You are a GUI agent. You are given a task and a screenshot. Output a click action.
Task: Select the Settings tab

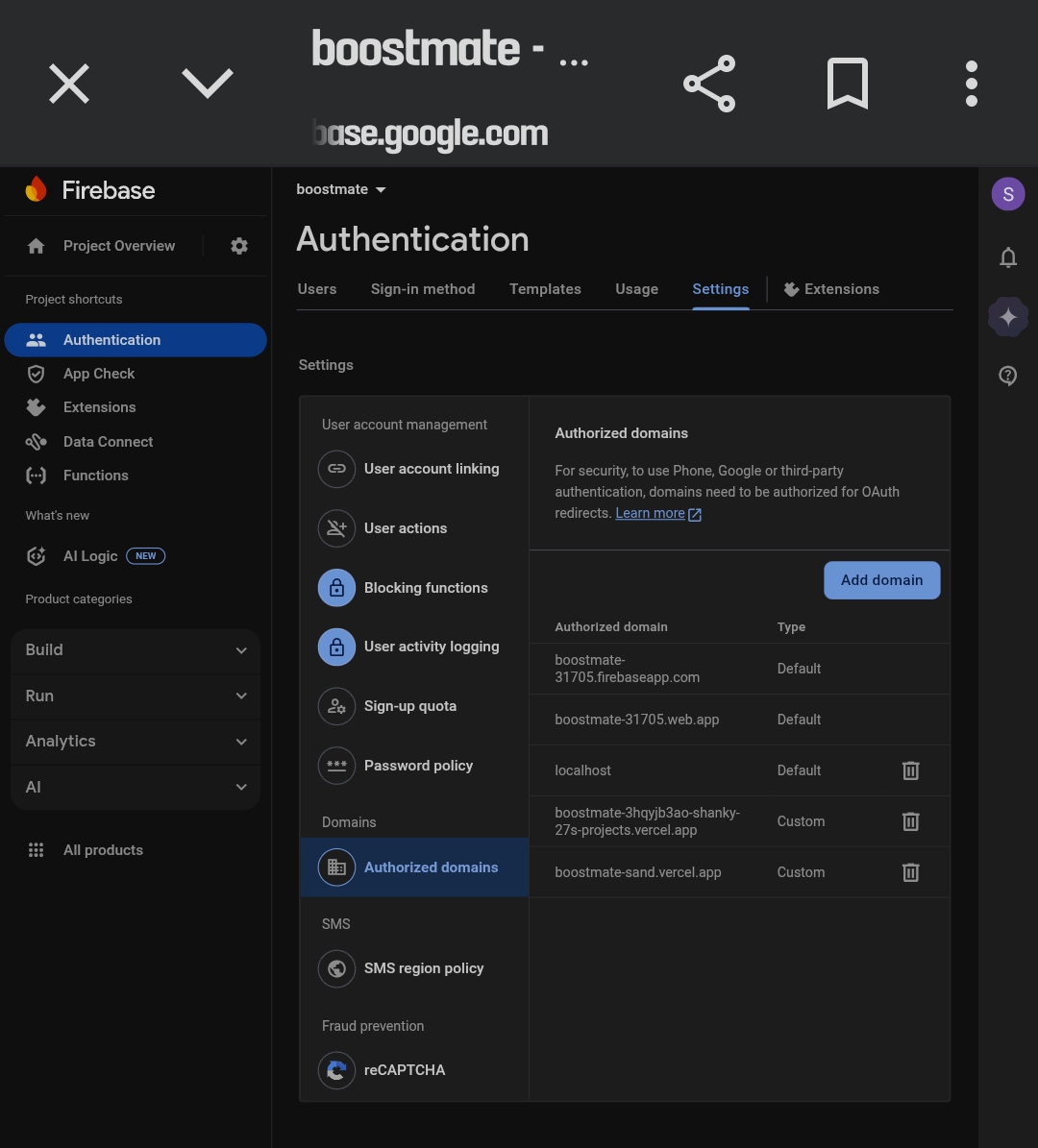pos(720,289)
